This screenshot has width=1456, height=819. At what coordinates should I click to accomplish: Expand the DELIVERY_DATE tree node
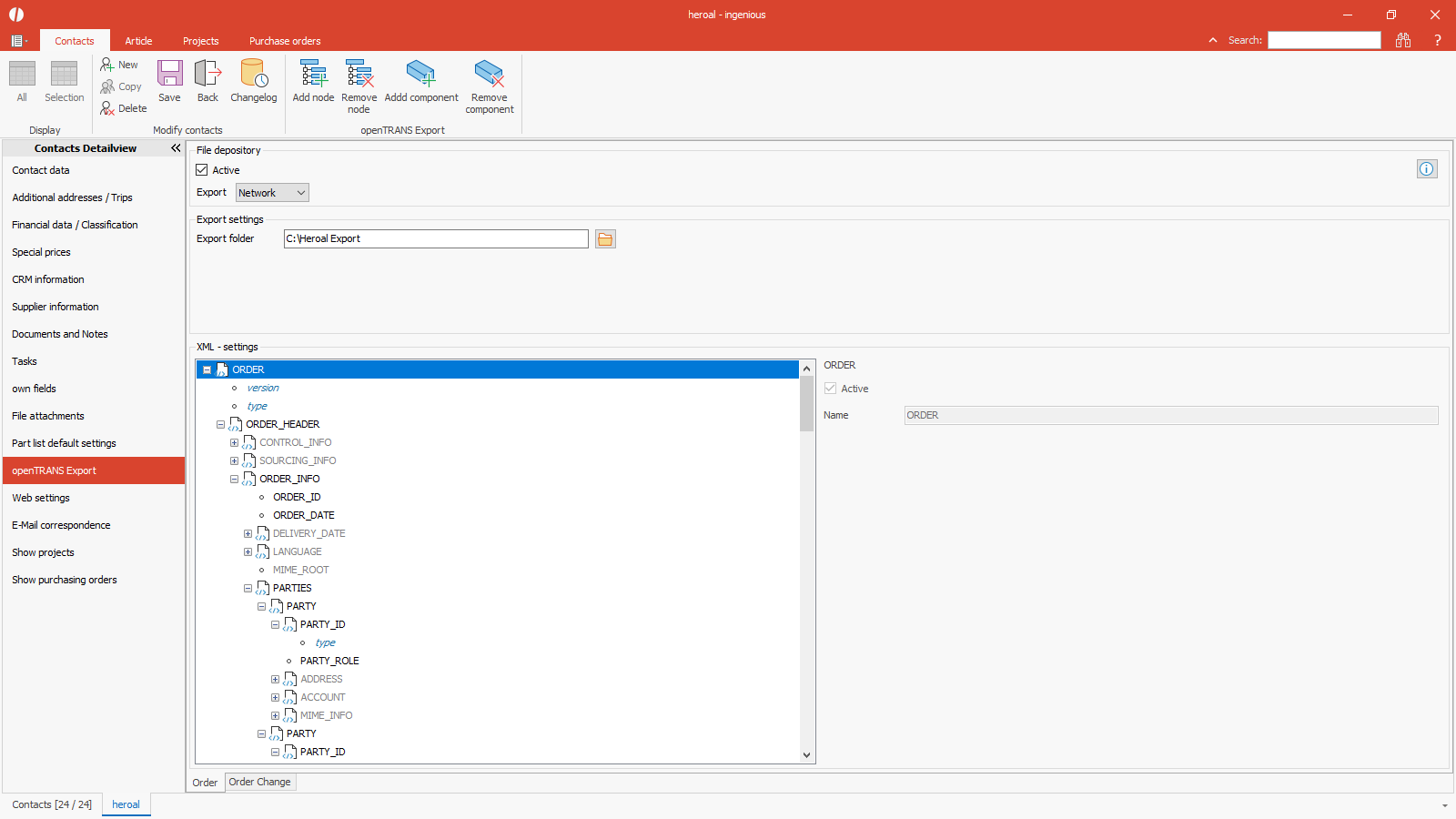click(248, 534)
